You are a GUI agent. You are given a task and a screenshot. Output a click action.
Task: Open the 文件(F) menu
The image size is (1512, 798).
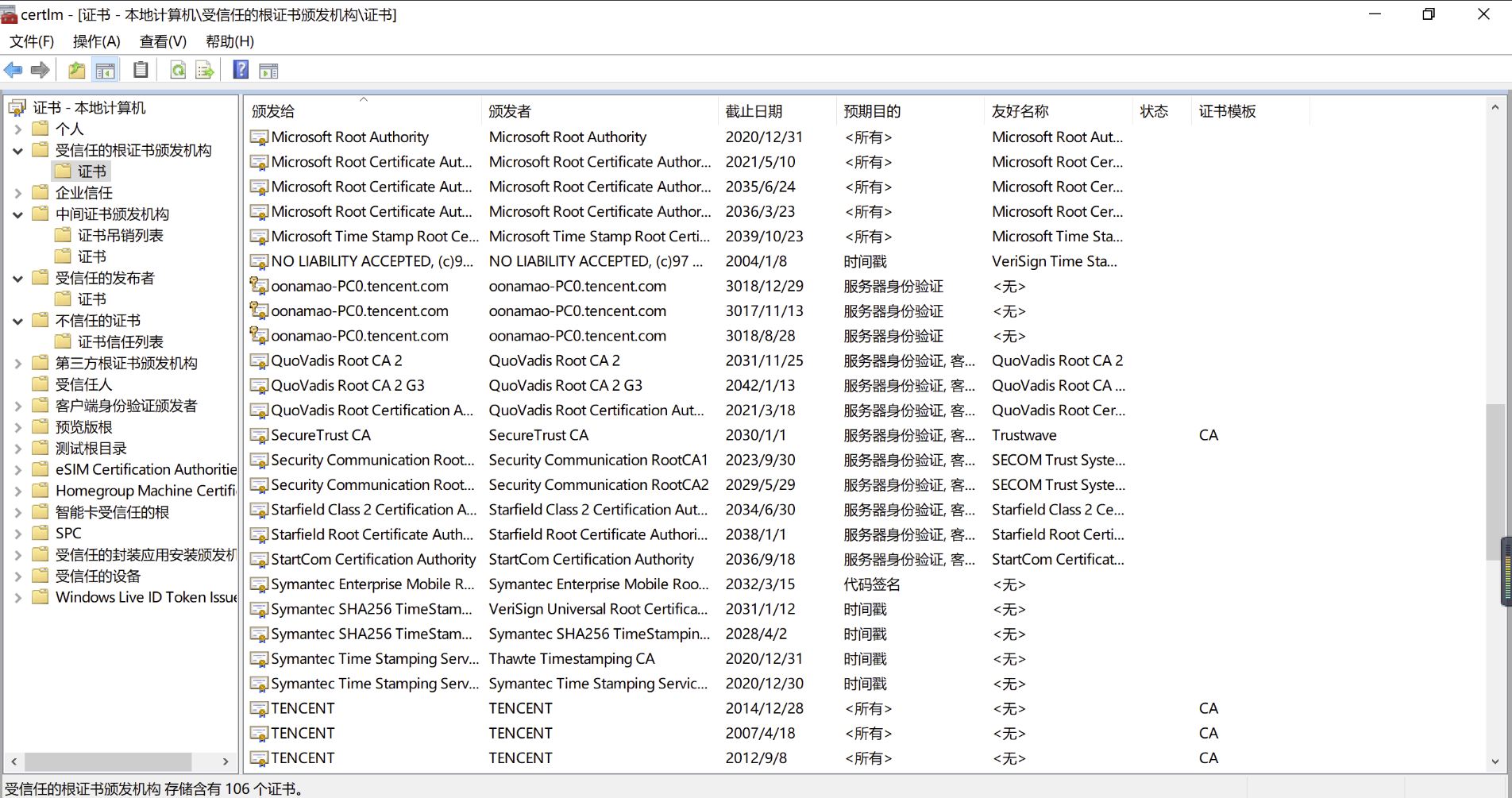(32, 41)
